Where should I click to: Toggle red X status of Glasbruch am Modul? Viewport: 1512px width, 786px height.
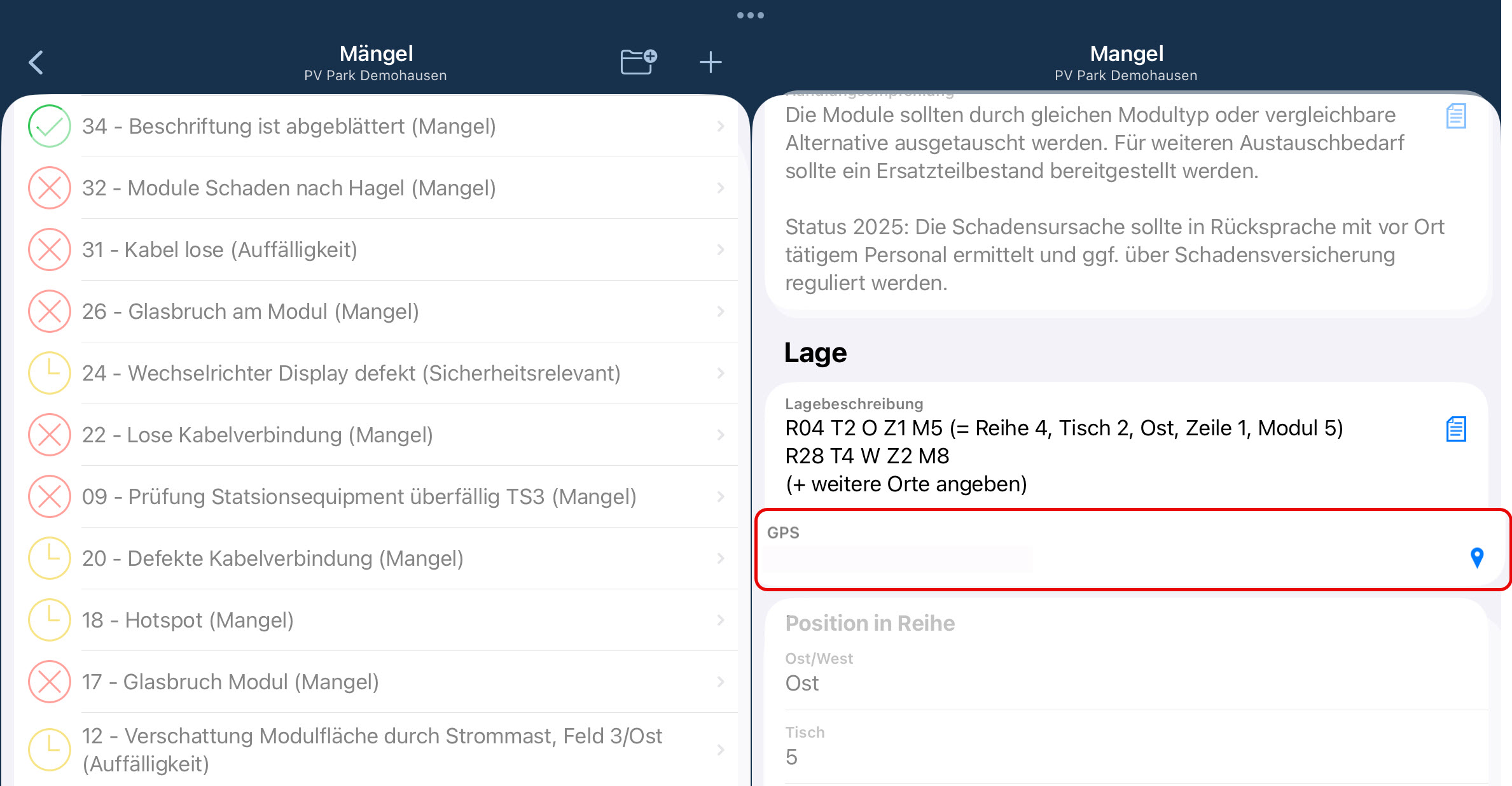tap(49, 311)
